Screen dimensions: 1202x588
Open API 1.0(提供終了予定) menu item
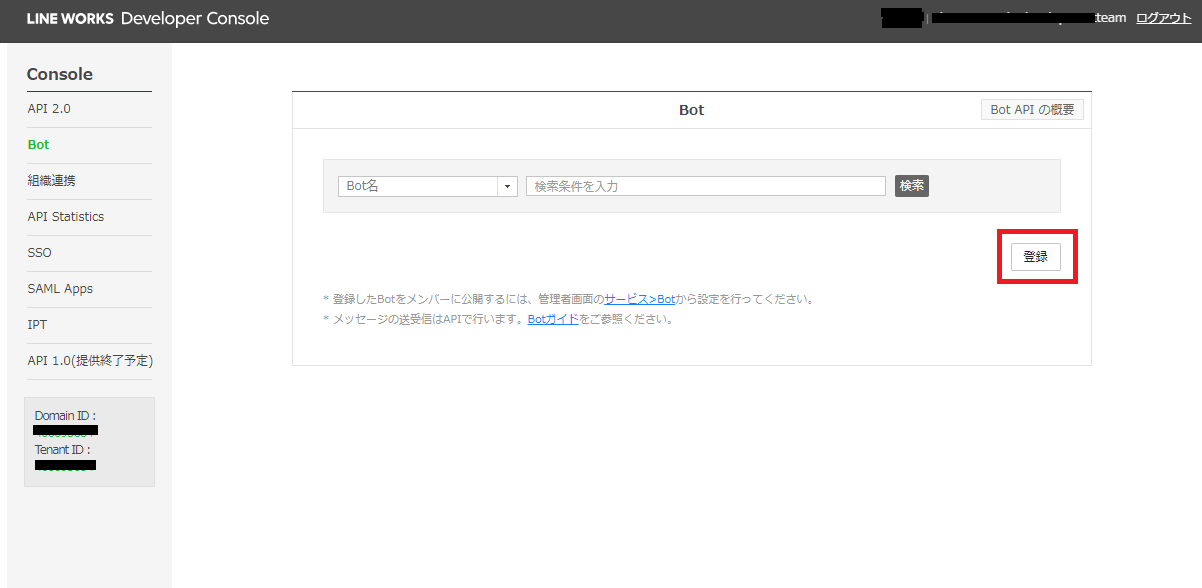pyautogui.click(x=90, y=361)
